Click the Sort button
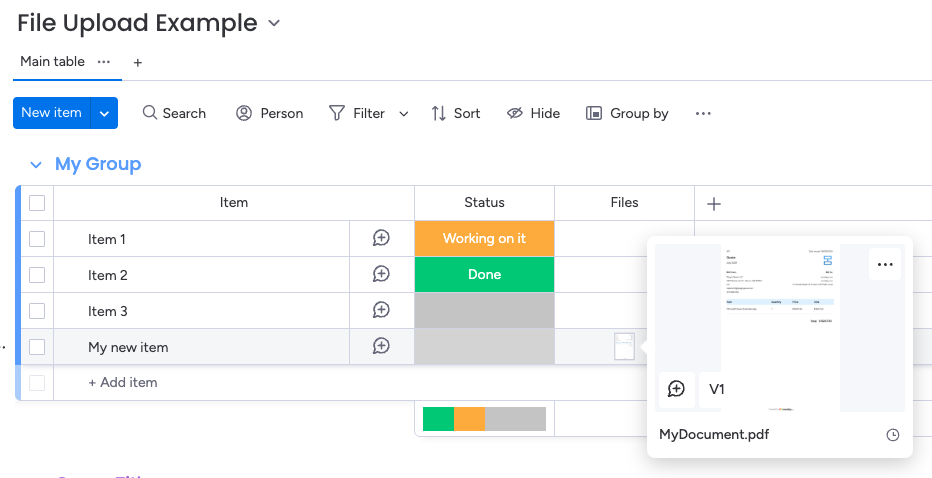Viewport: 932px width, 478px height. coord(455,114)
